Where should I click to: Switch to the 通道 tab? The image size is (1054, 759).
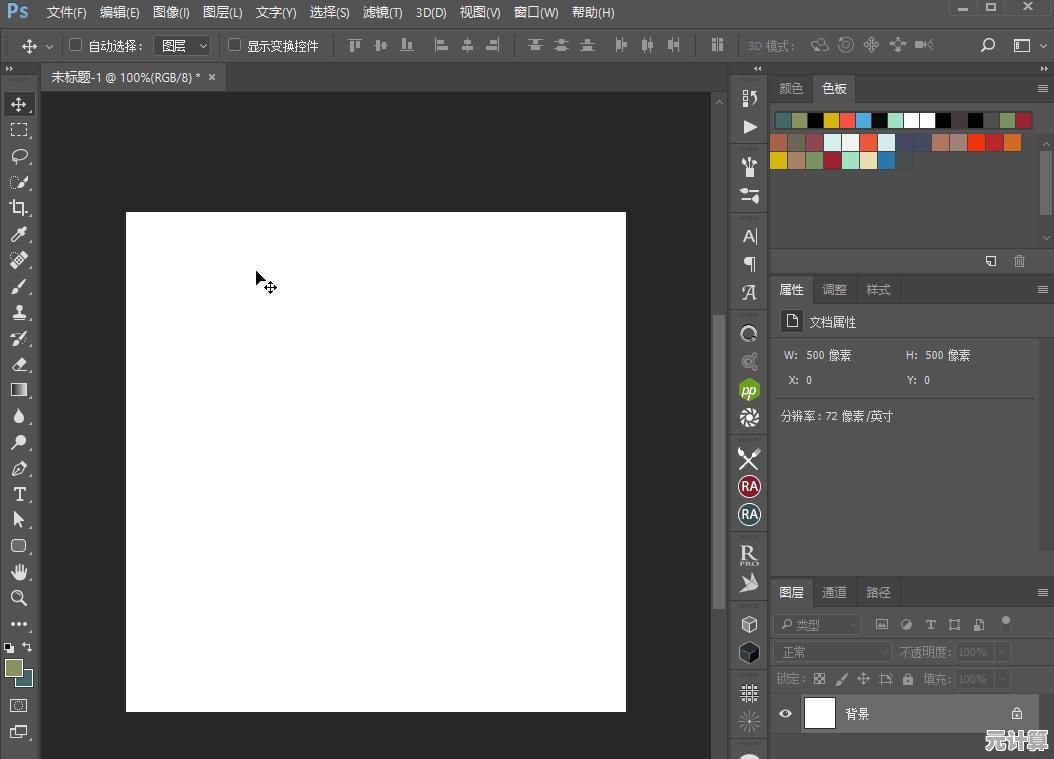[834, 592]
